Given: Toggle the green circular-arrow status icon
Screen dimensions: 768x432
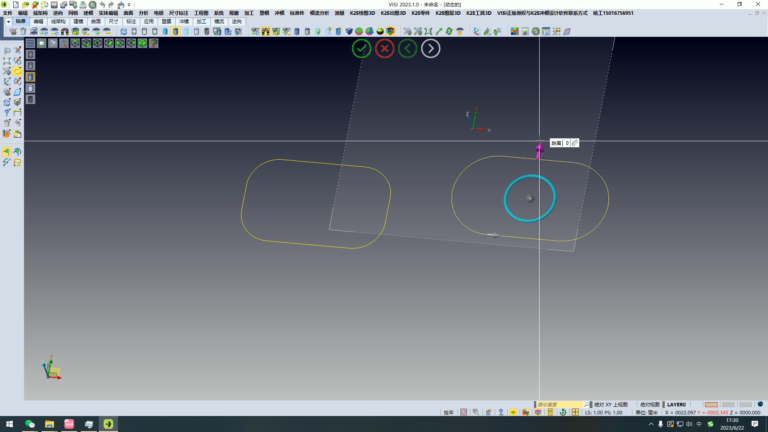Looking at the screenshot, I should coord(563,412).
